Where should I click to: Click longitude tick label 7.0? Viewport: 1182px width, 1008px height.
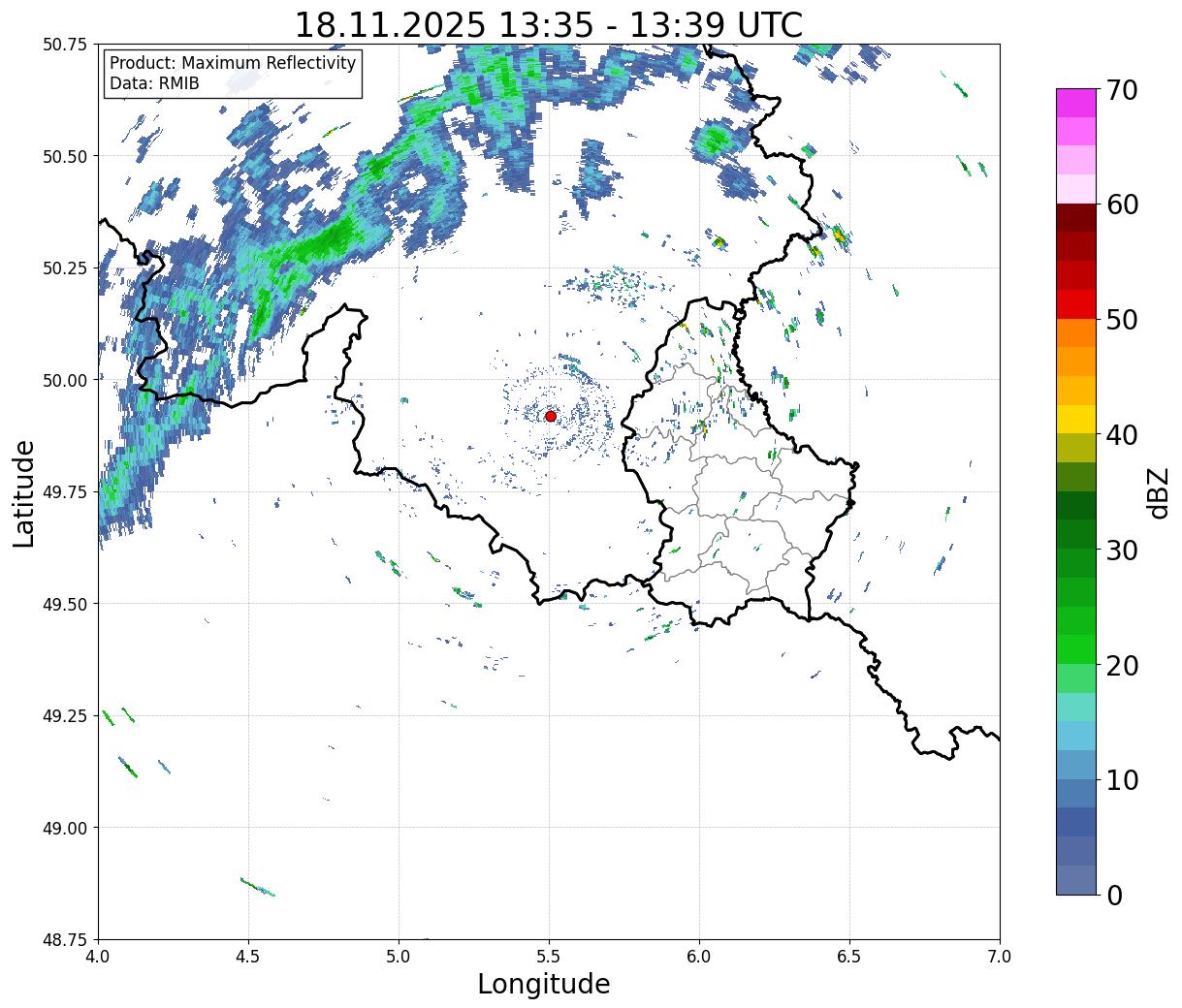coord(1000,956)
